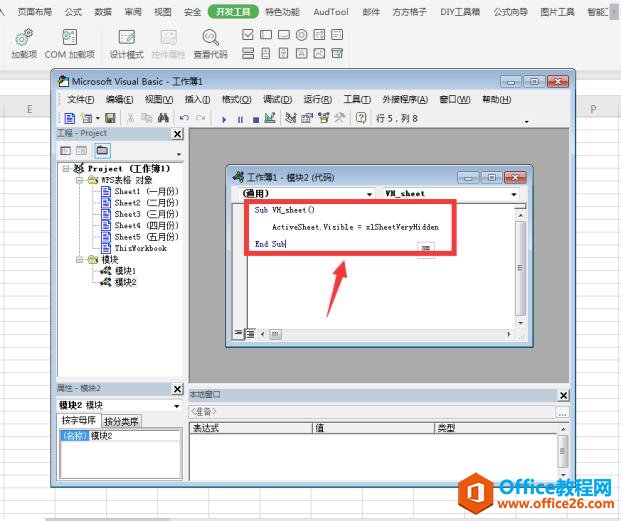The height and width of the screenshot is (521, 621).
Task: Open the 方方格子 ribbon tab
Action: [x=410, y=12]
